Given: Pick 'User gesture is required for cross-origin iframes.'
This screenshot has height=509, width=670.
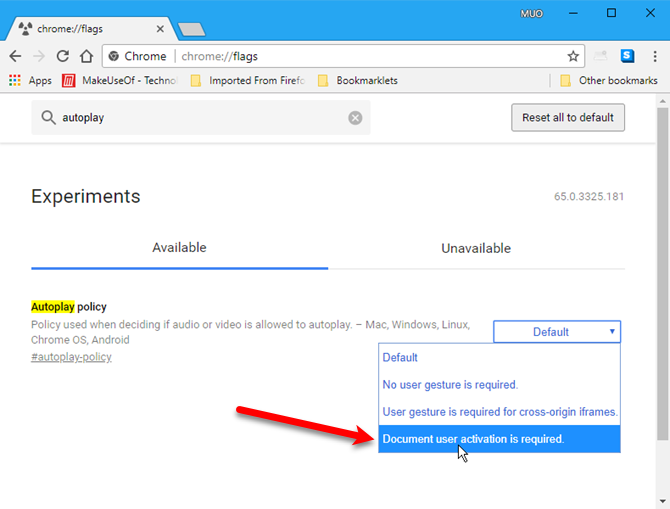Looking at the screenshot, I should coord(499,412).
